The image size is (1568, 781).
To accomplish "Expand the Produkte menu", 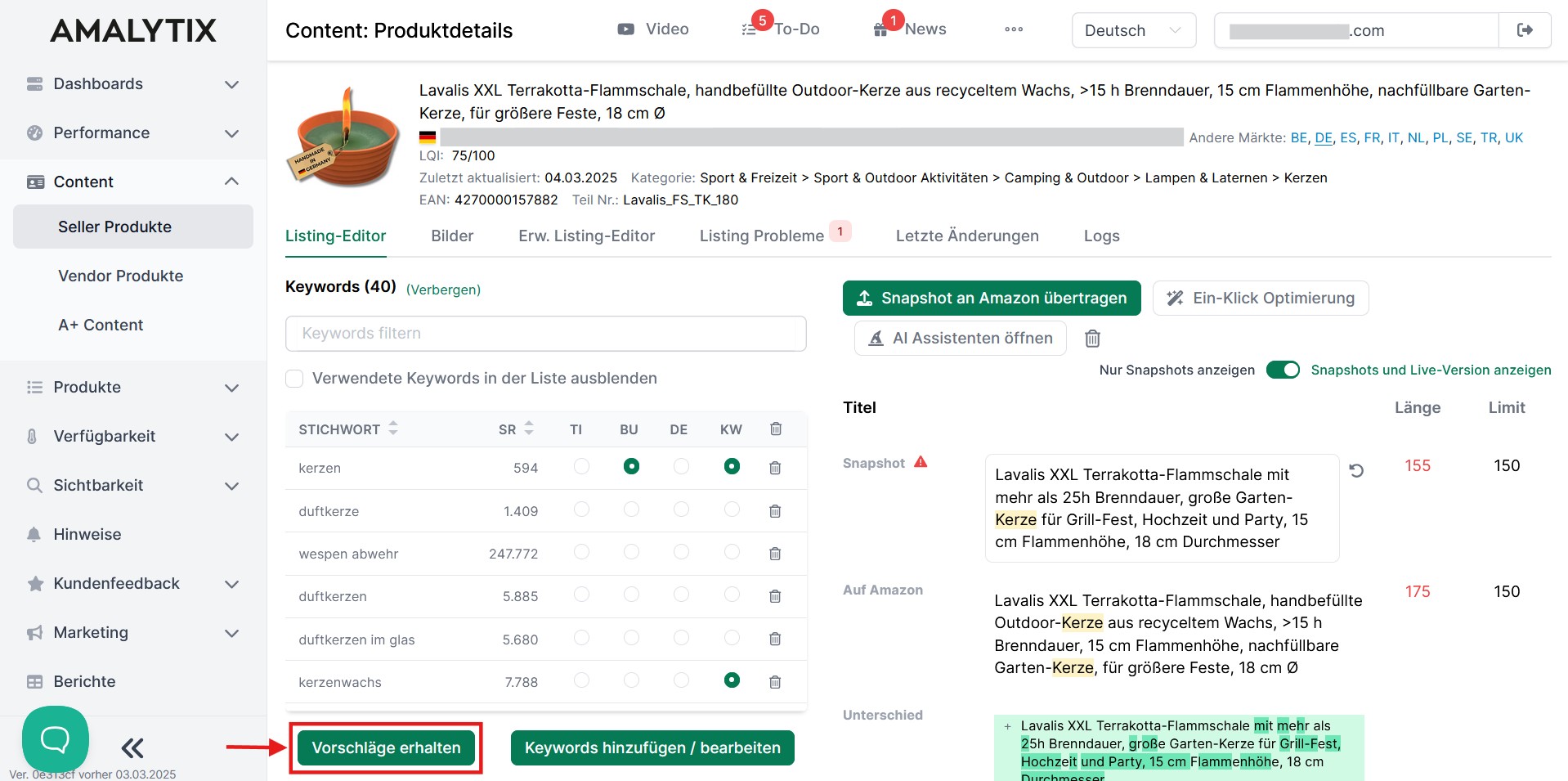I will pos(133,387).
